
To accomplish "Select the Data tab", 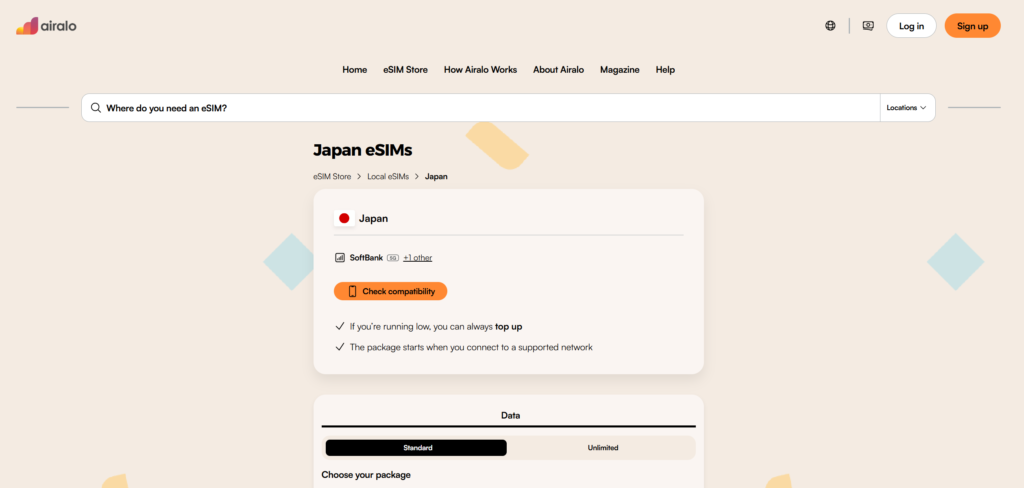I will click(509, 415).
